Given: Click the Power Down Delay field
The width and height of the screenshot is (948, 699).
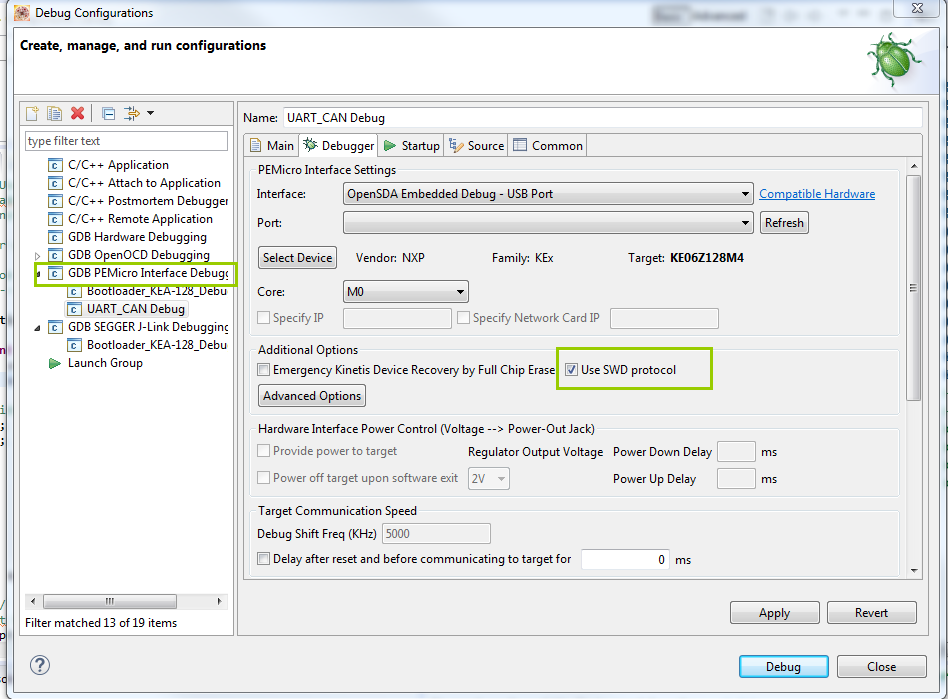Looking at the screenshot, I should pyautogui.click(x=736, y=452).
